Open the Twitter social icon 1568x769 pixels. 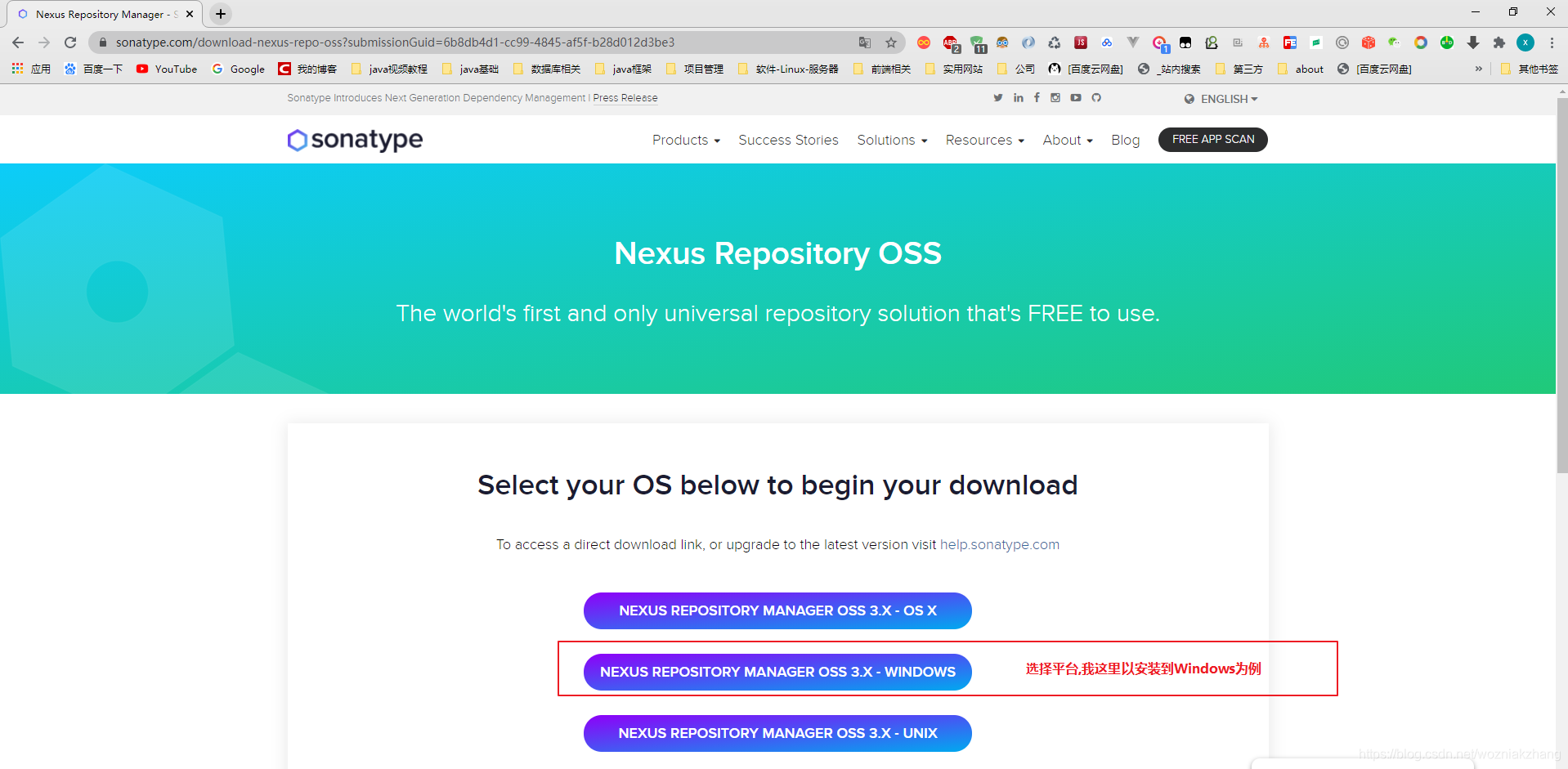pos(998,98)
